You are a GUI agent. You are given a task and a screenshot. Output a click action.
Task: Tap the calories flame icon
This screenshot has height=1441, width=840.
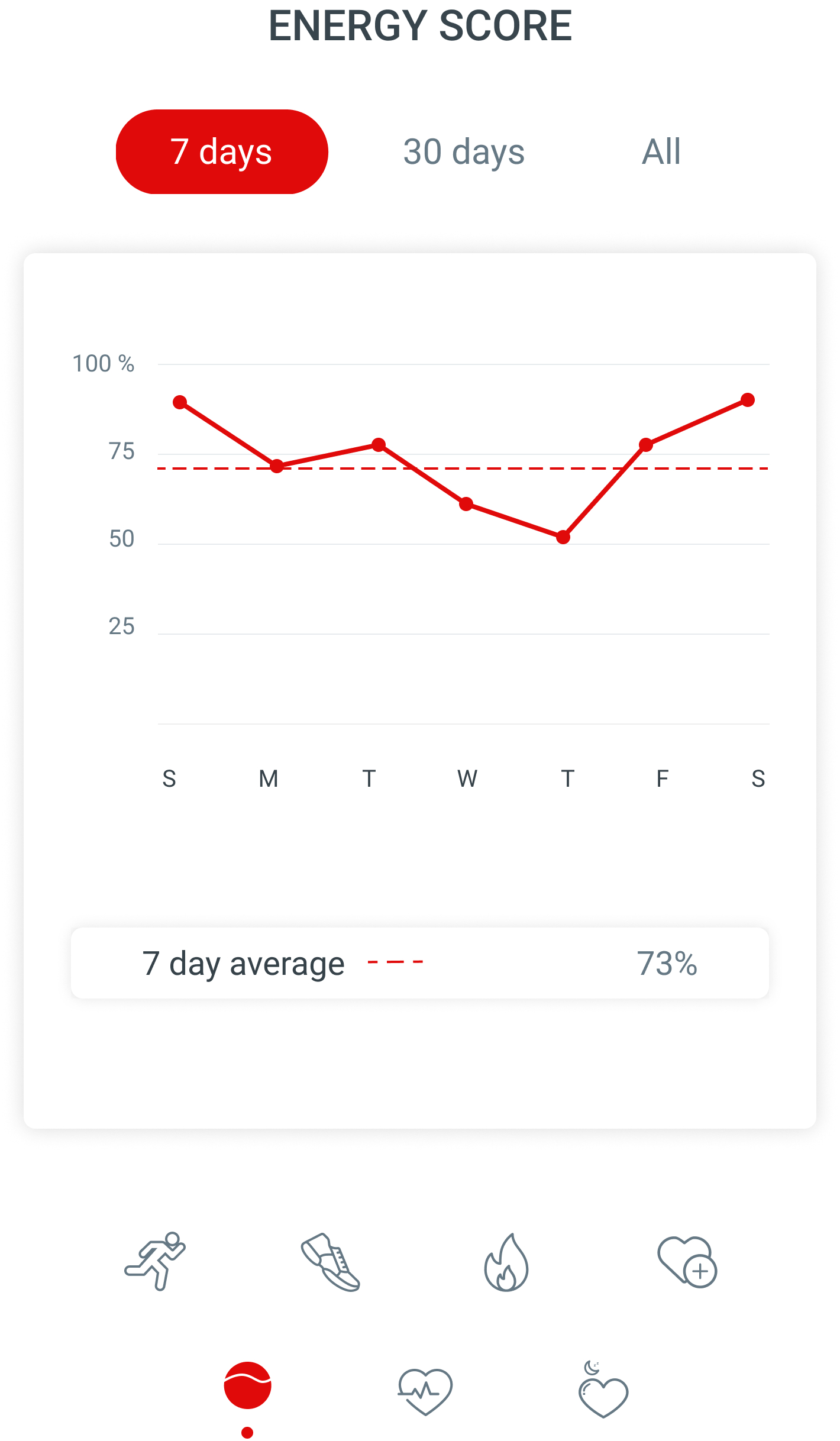coord(506,1262)
